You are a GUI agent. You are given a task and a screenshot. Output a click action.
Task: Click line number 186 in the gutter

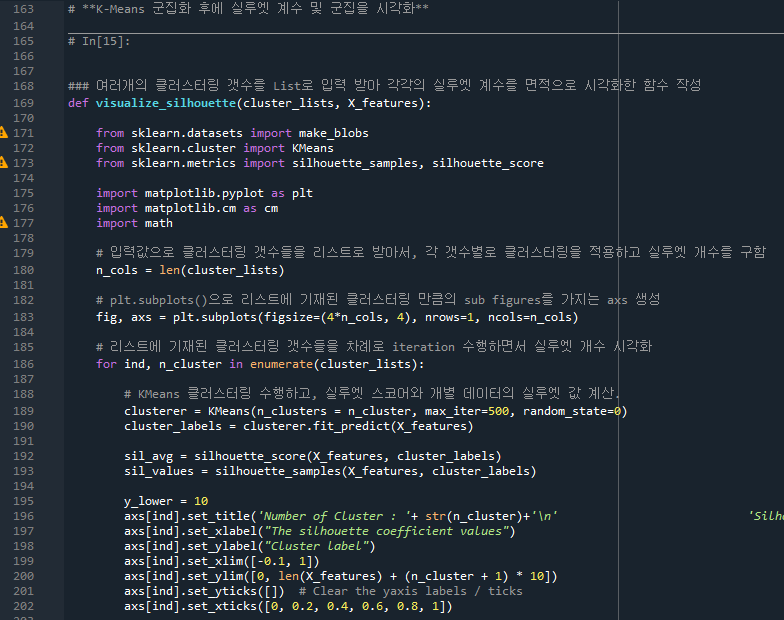coord(24,364)
